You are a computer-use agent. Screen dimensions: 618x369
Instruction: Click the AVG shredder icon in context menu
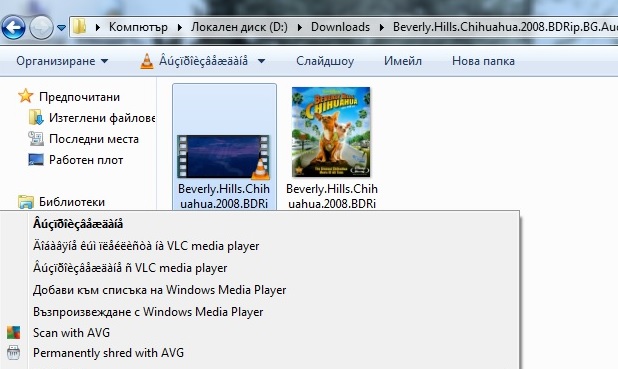(x=13, y=352)
